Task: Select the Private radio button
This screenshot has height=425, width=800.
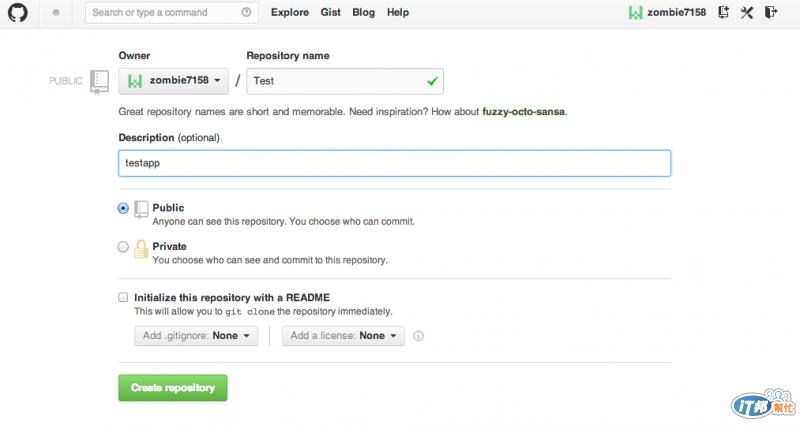Action: [123, 247]
